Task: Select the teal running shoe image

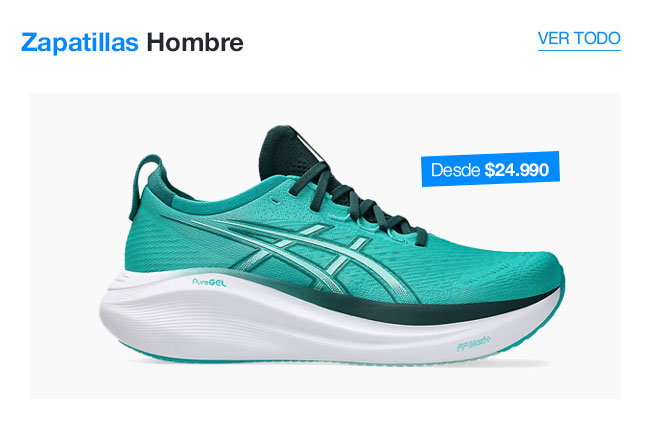Action: 332,245
